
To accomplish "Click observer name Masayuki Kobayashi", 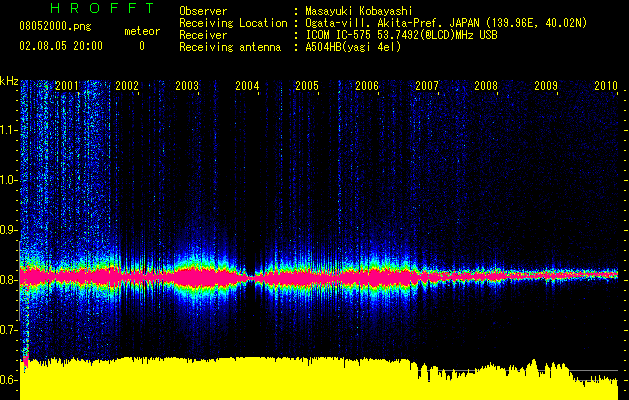I will click(359, 11).
